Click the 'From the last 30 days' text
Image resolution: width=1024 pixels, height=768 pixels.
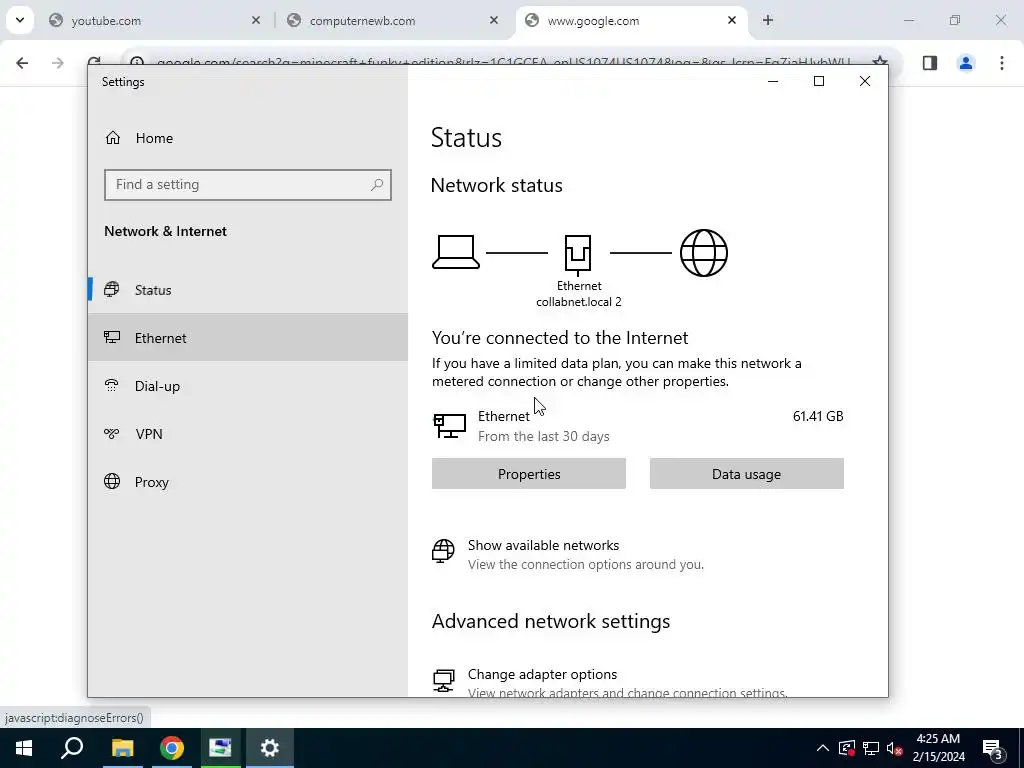543,436
